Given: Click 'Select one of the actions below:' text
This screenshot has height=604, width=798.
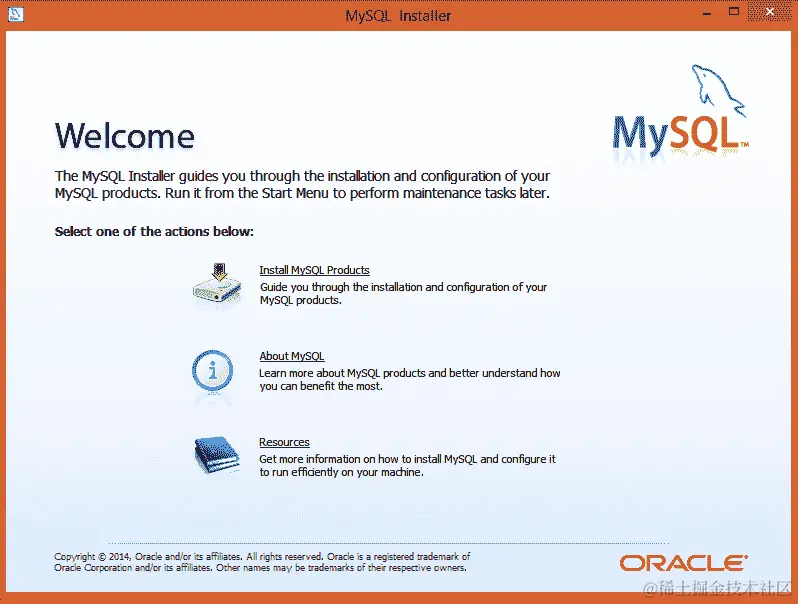Looking at the screenshot, I should pos(154,232).
